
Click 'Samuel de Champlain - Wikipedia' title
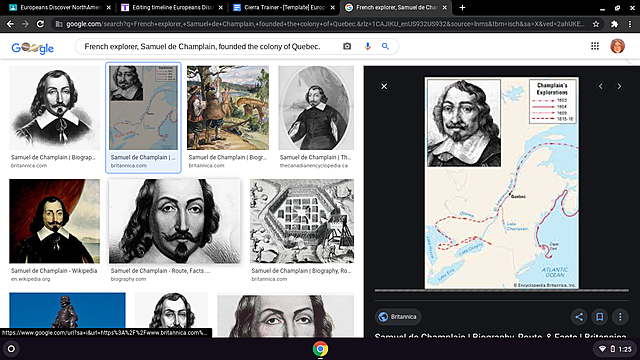coord(54,271)
